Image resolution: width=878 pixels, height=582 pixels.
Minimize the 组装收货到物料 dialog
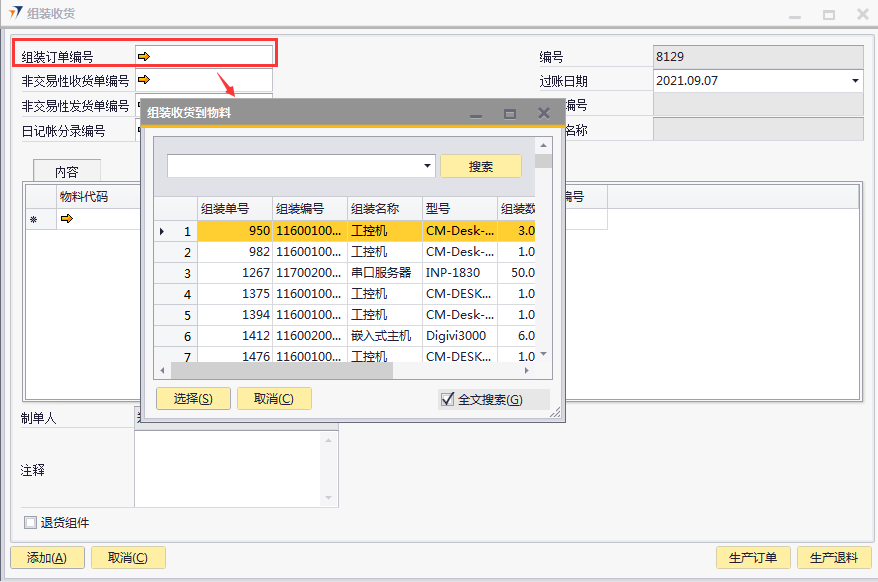(x=476, y=114)
